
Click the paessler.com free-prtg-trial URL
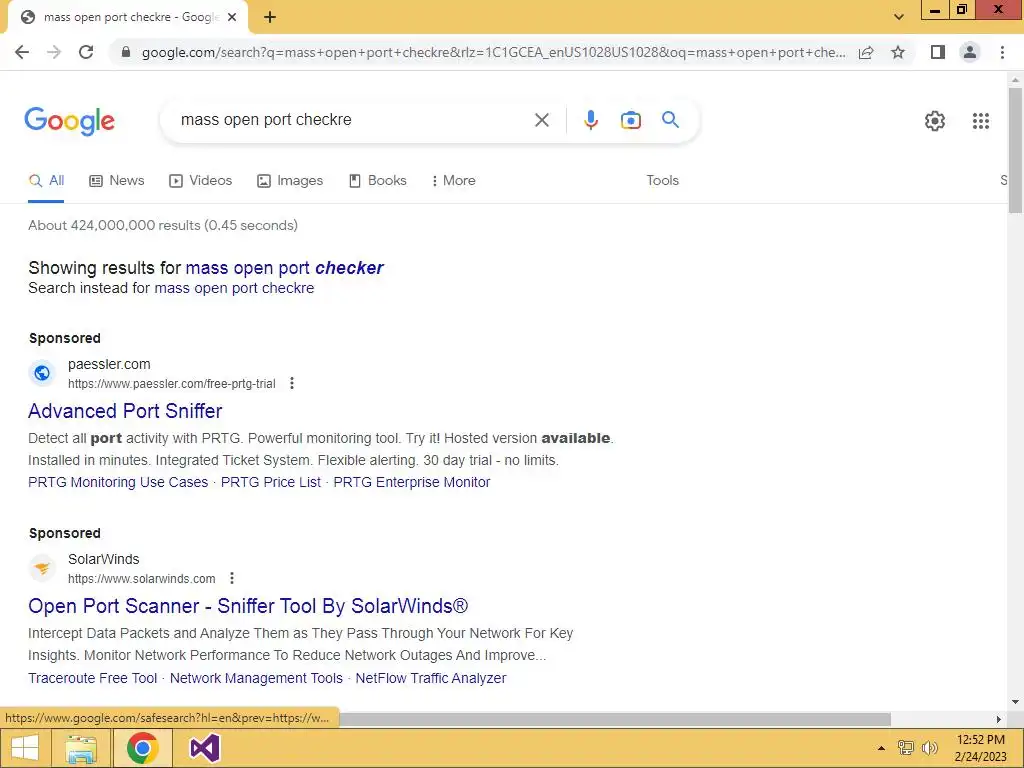tap(172, 383)
